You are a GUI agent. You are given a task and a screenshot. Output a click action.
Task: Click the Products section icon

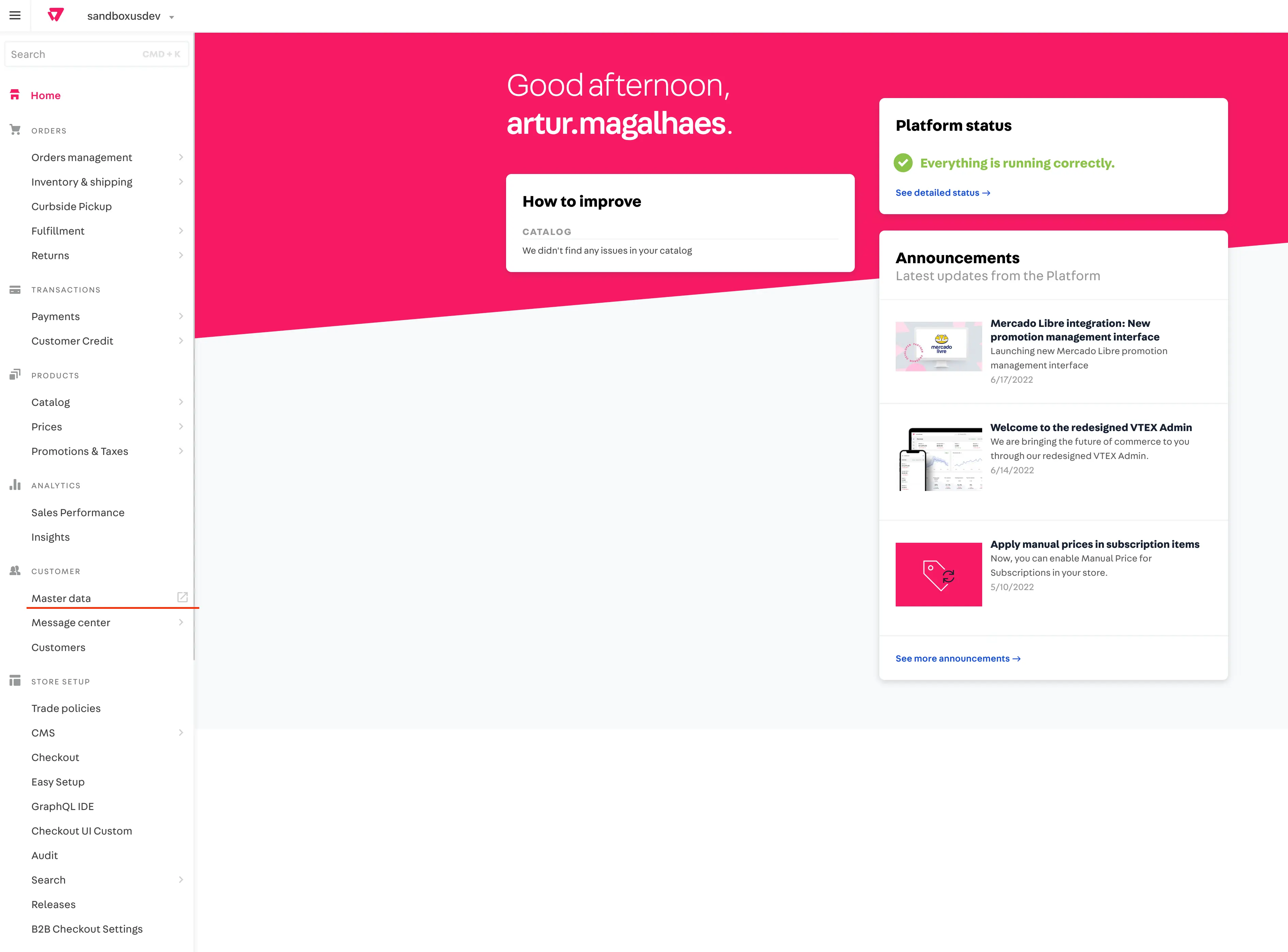(x=15, y=375)
